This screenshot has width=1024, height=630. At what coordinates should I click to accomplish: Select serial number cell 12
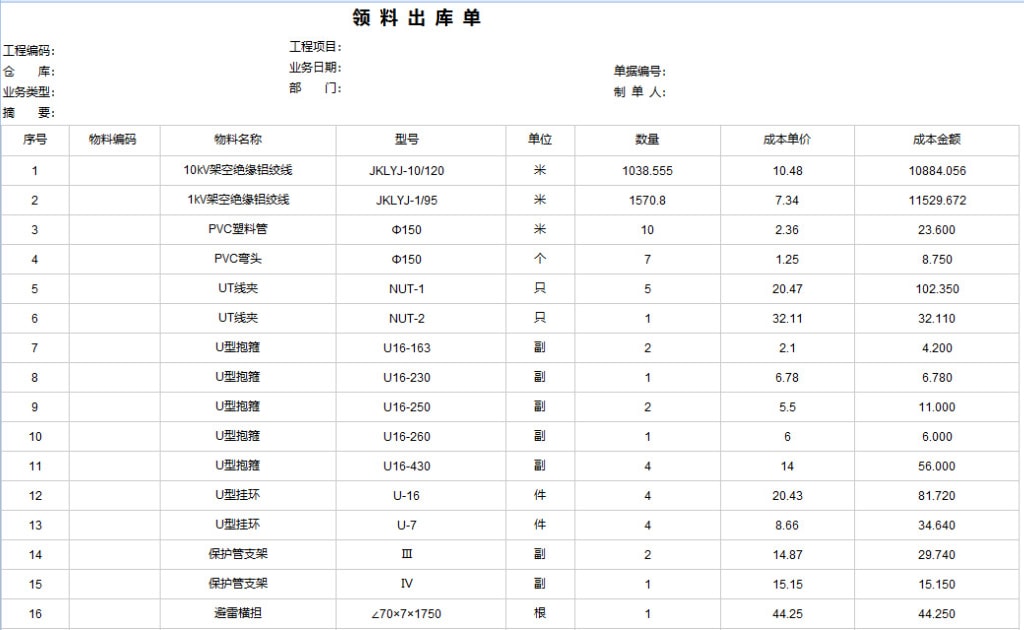coord(35,496)
